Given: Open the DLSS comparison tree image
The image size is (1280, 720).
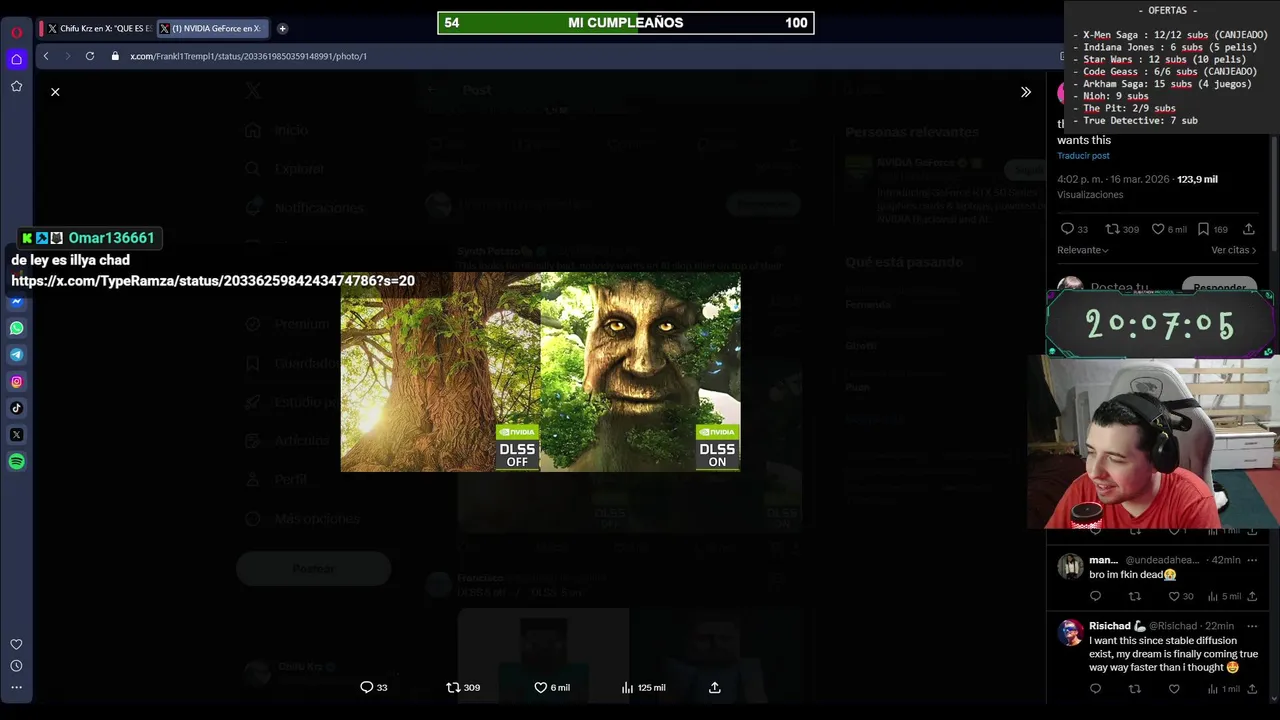Looking at the screenshot, I should [x=540, y=372].
